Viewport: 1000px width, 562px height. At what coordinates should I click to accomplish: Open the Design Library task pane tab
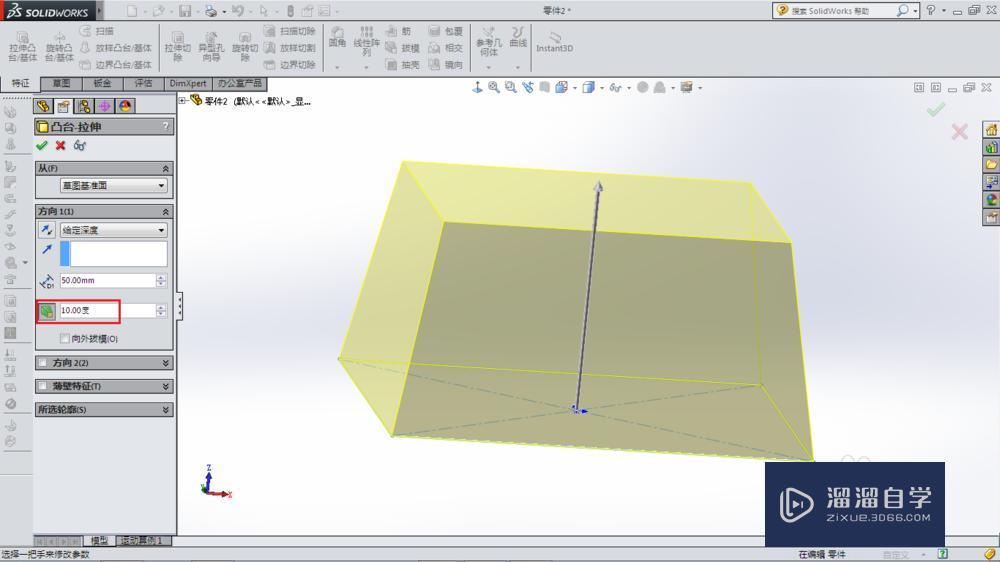tap(991, 147)
